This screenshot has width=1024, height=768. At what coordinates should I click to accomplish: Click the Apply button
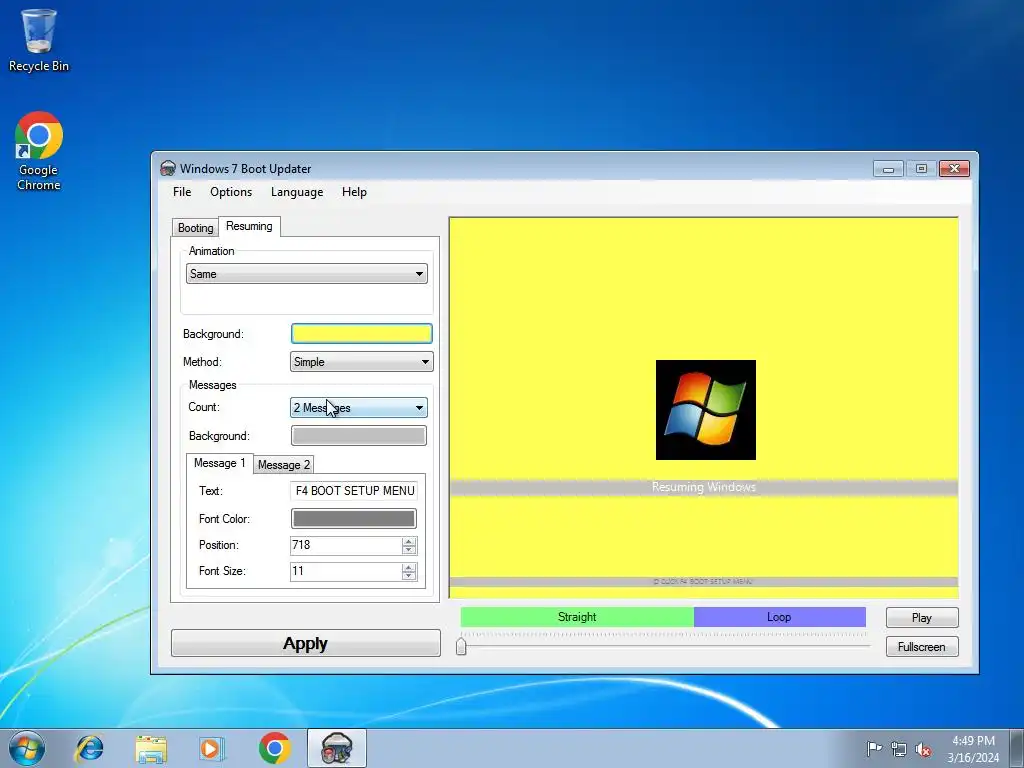(306, 643)
